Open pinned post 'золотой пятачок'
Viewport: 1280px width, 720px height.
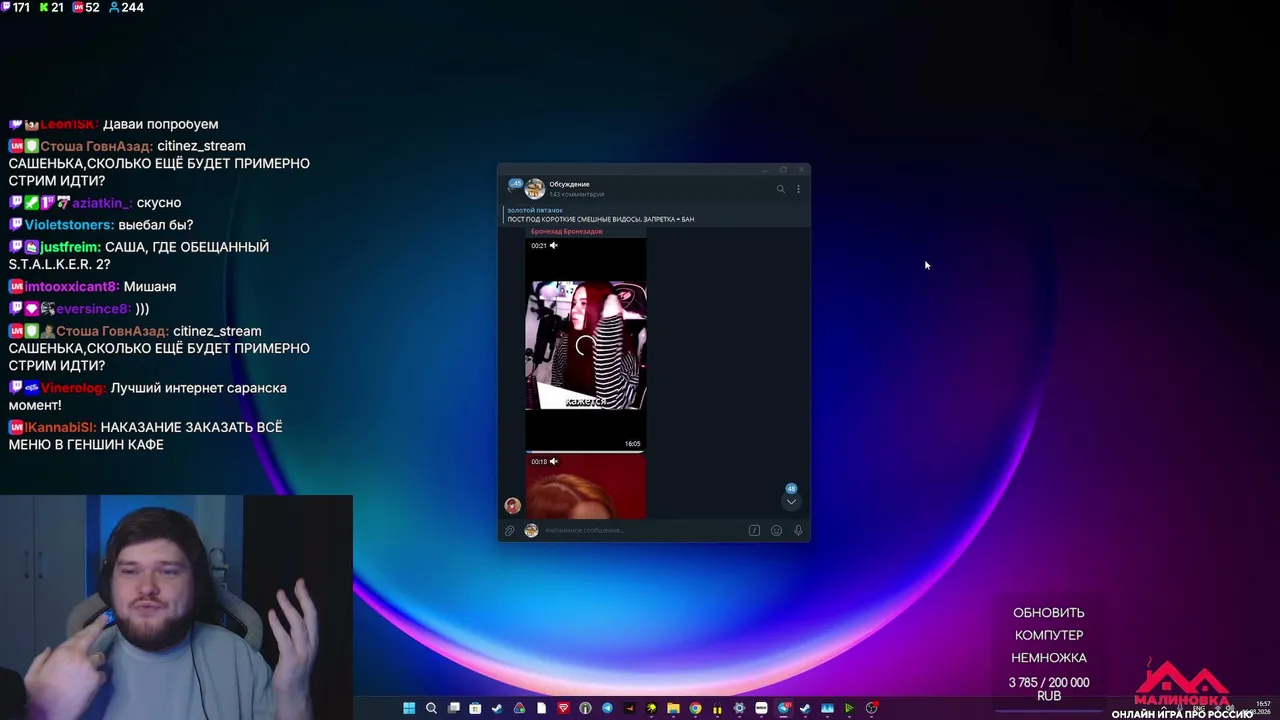click(655, 214)
